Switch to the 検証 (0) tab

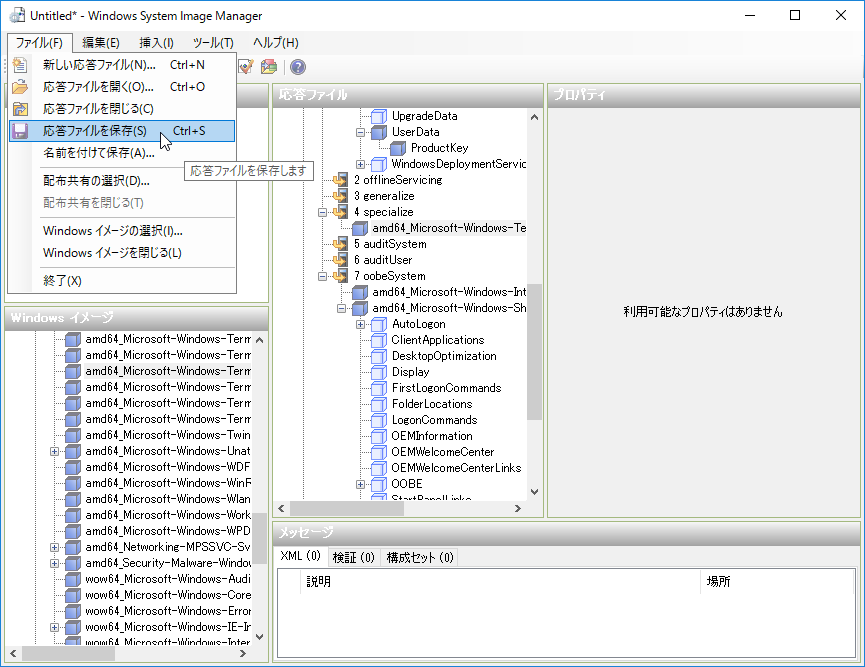pos(353,558)
